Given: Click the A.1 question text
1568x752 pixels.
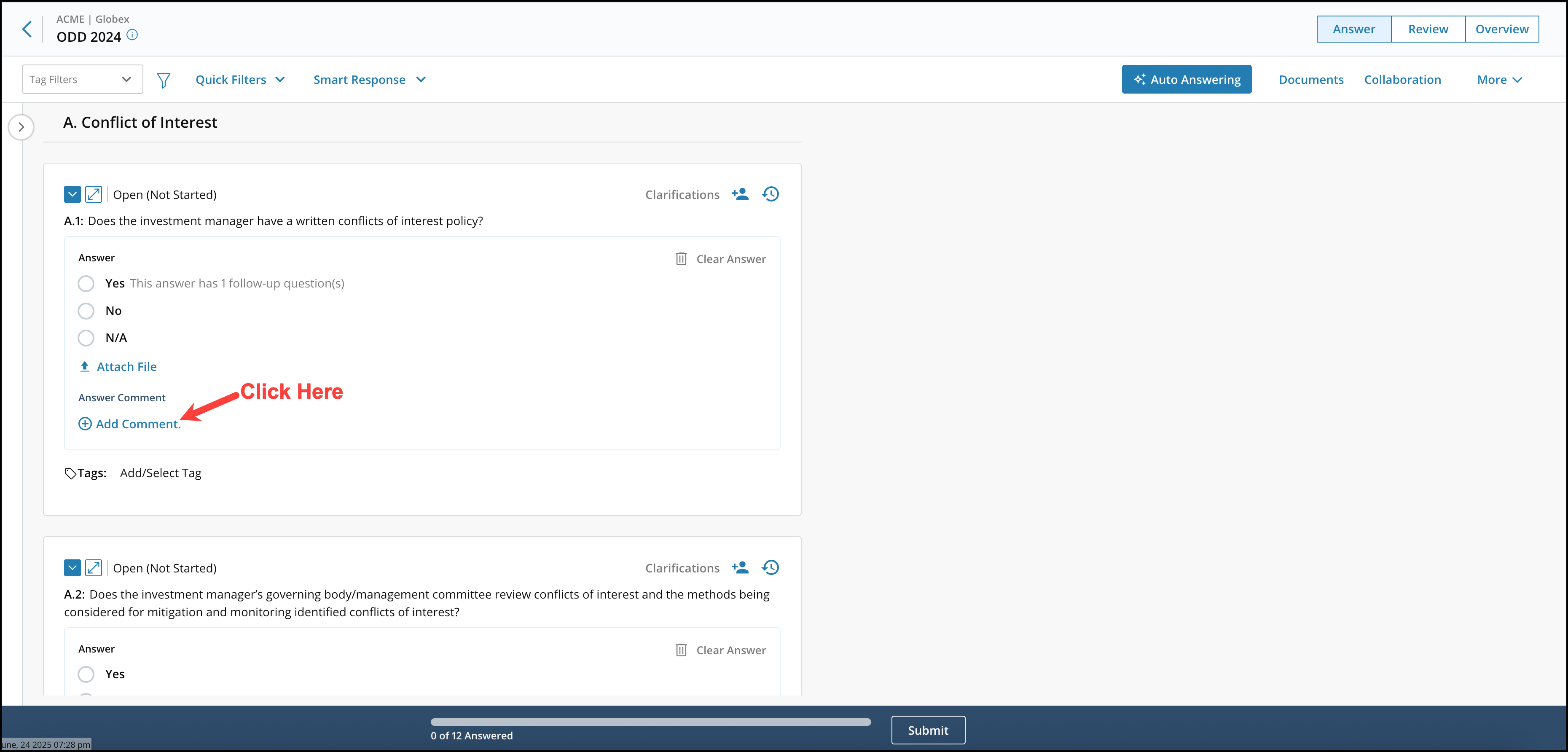Looking at the screenshot, I should (x=273, y=221).
